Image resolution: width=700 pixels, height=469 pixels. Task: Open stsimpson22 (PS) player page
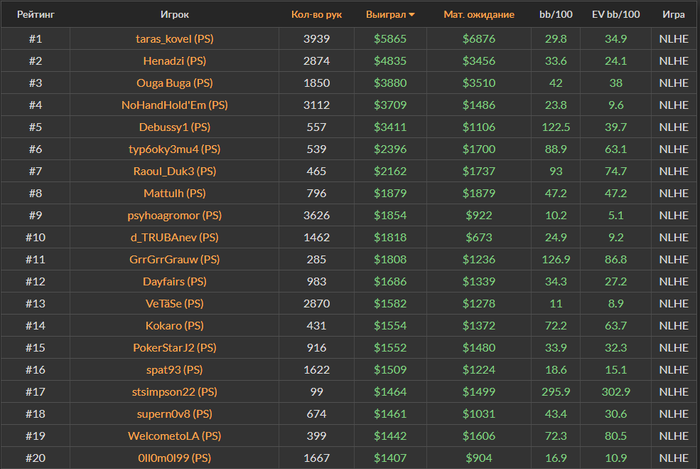[175, 392]
